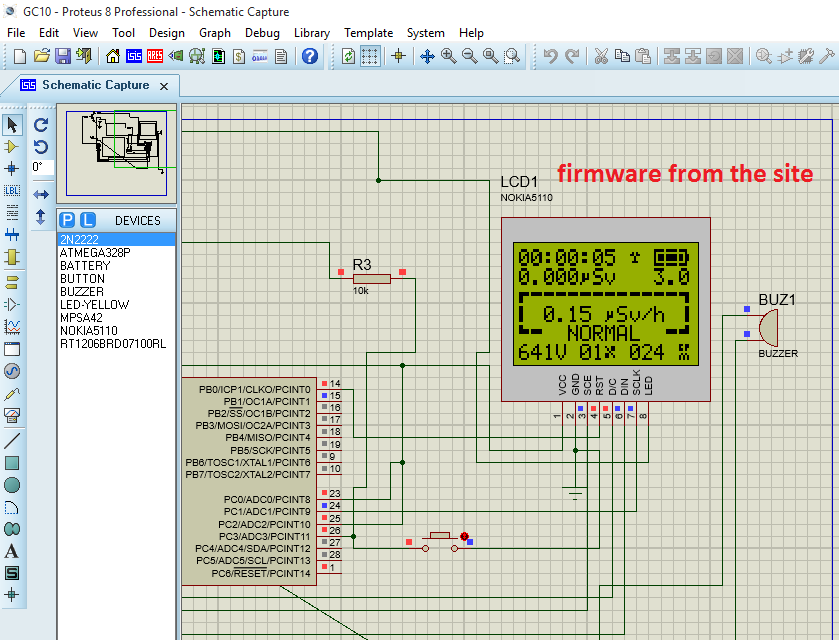Image resolution: width=839 pixels, height=640 pixels.
Task: Go to the Home Page icon
Action: 113,56
